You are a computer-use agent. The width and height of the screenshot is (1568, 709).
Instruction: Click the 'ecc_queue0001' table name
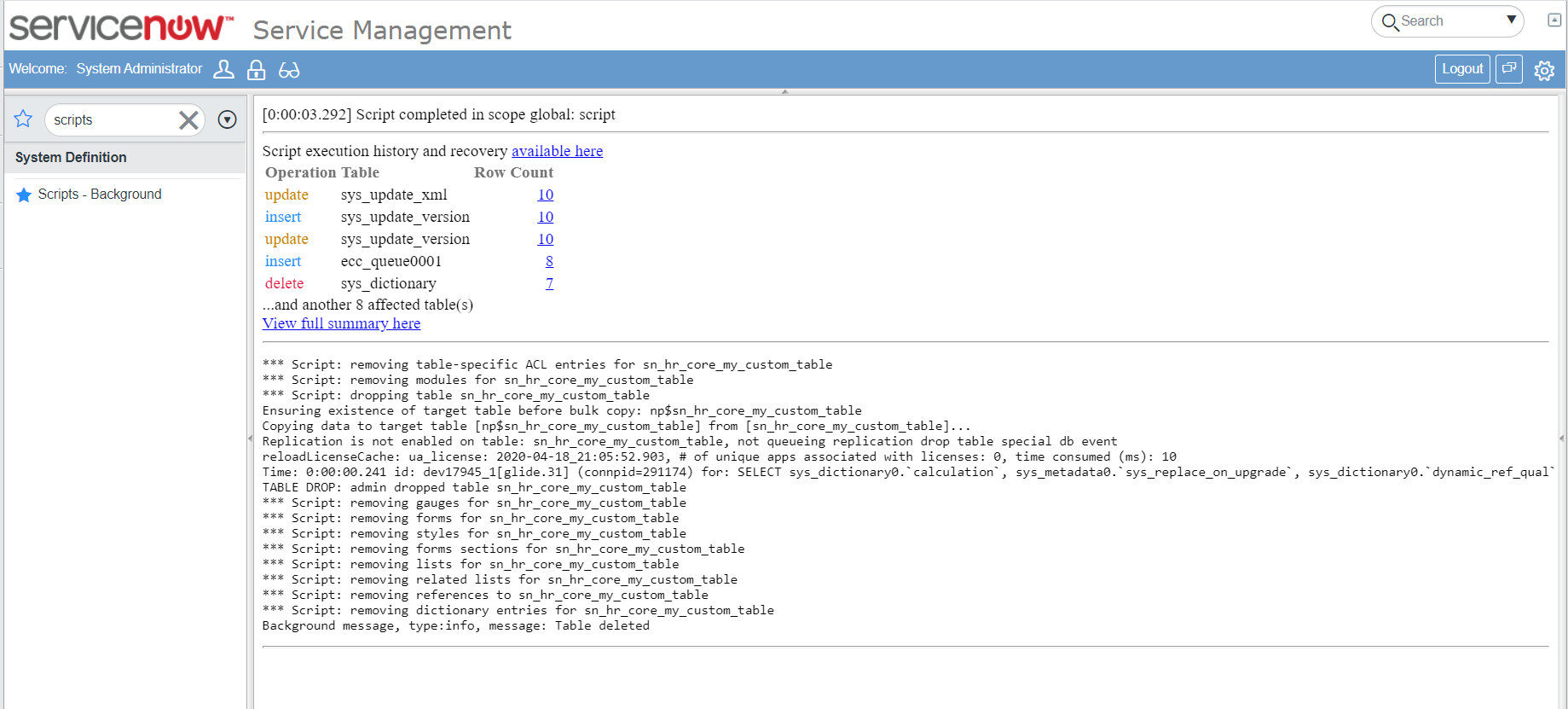coord(391,261)
